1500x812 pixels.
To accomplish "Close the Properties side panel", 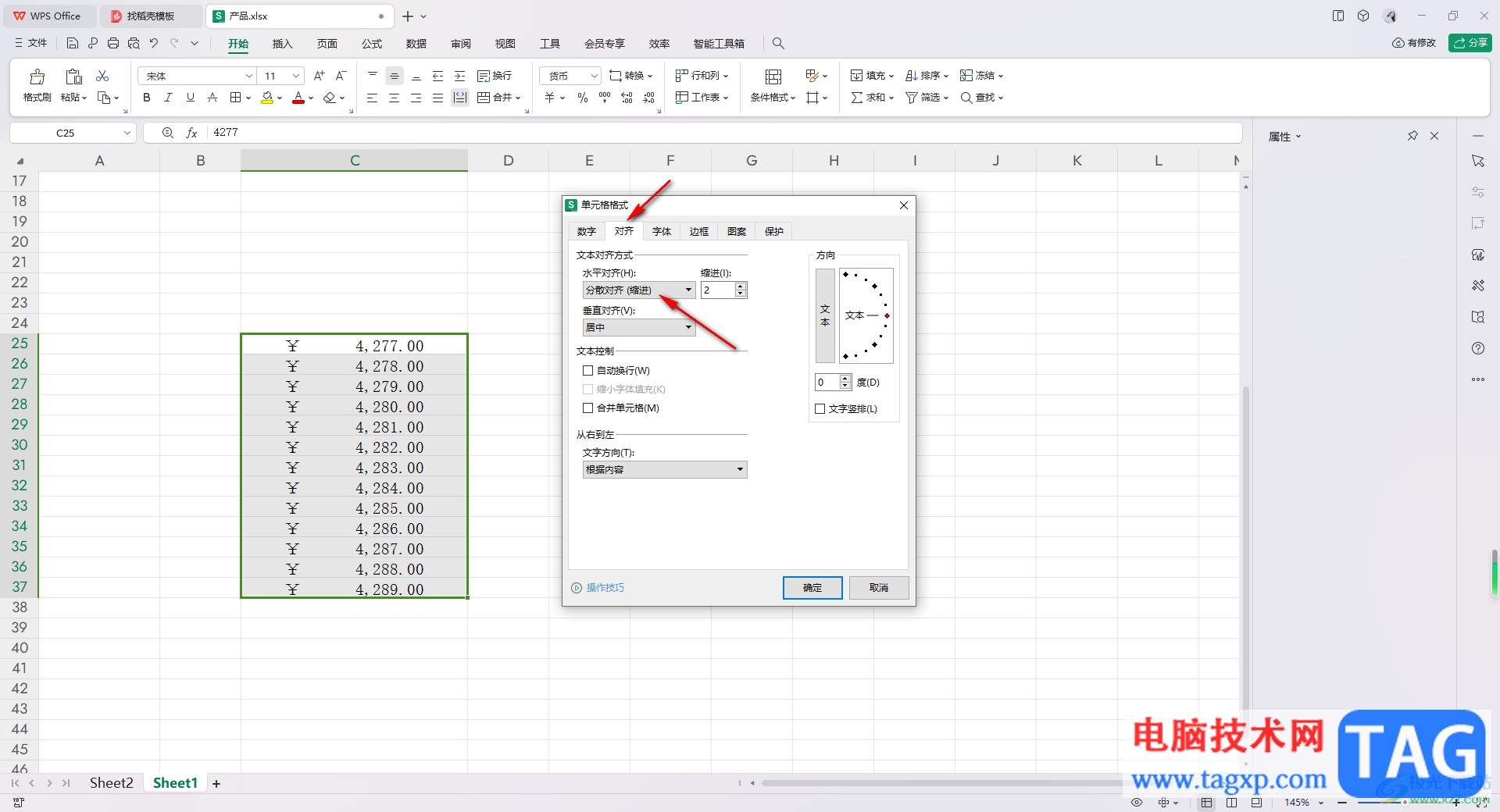I will click(x=1434, y=136).
